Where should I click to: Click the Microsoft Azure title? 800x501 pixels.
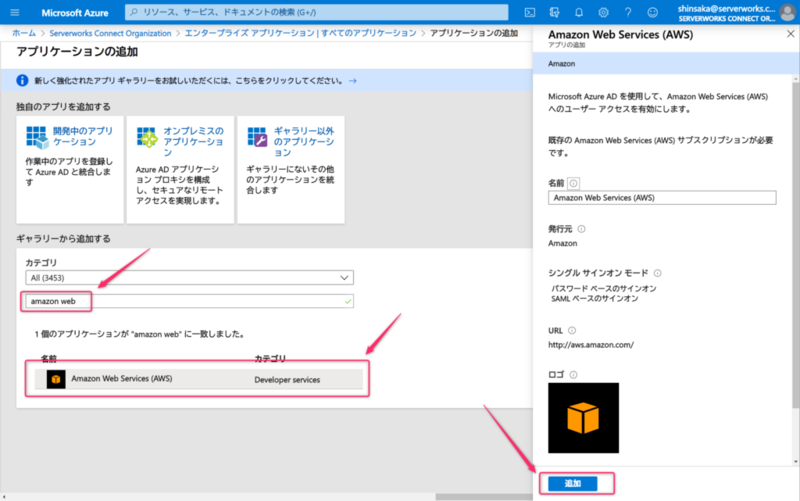click(x=75, y=13)
